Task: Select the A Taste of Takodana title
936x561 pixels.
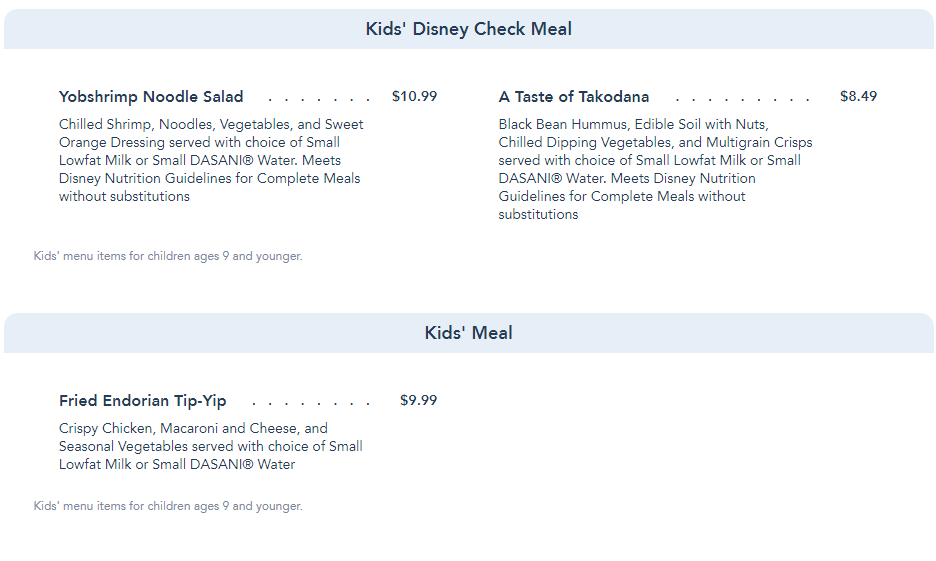Action: point(574,97)
